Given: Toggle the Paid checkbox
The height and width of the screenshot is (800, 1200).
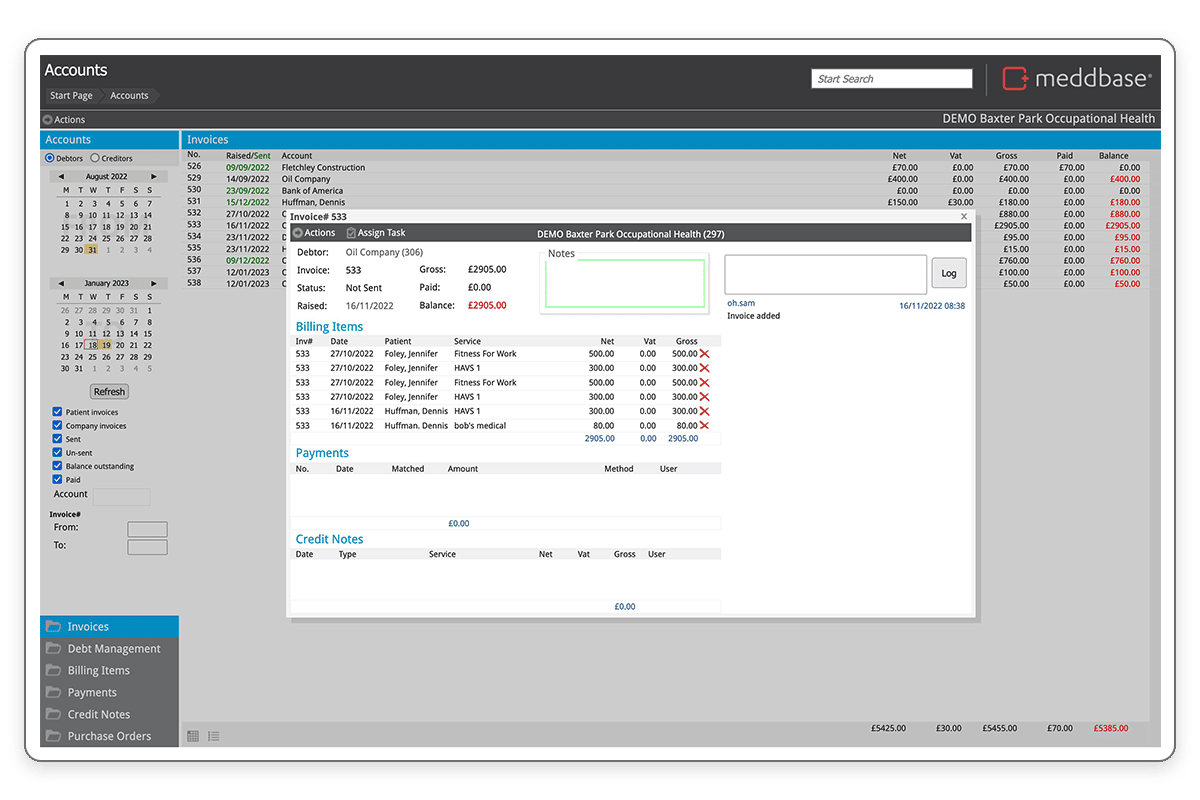Looking at the screenshot, I should 57,480.
